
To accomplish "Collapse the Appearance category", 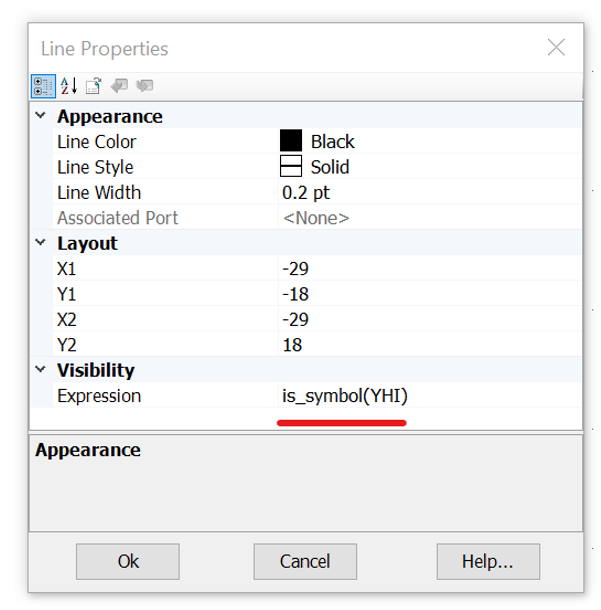I will pyautogui.click(x=41, y=116).
